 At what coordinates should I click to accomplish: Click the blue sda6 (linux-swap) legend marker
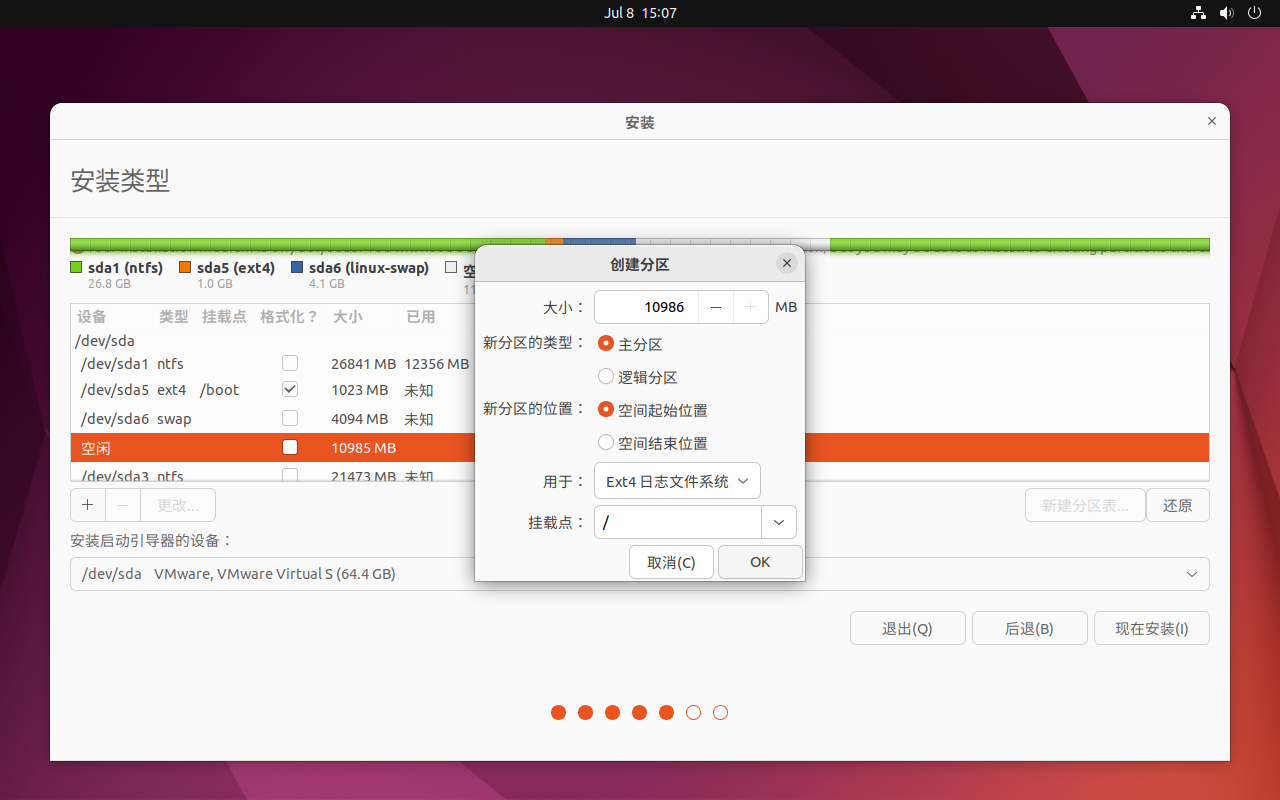[296, 267]
